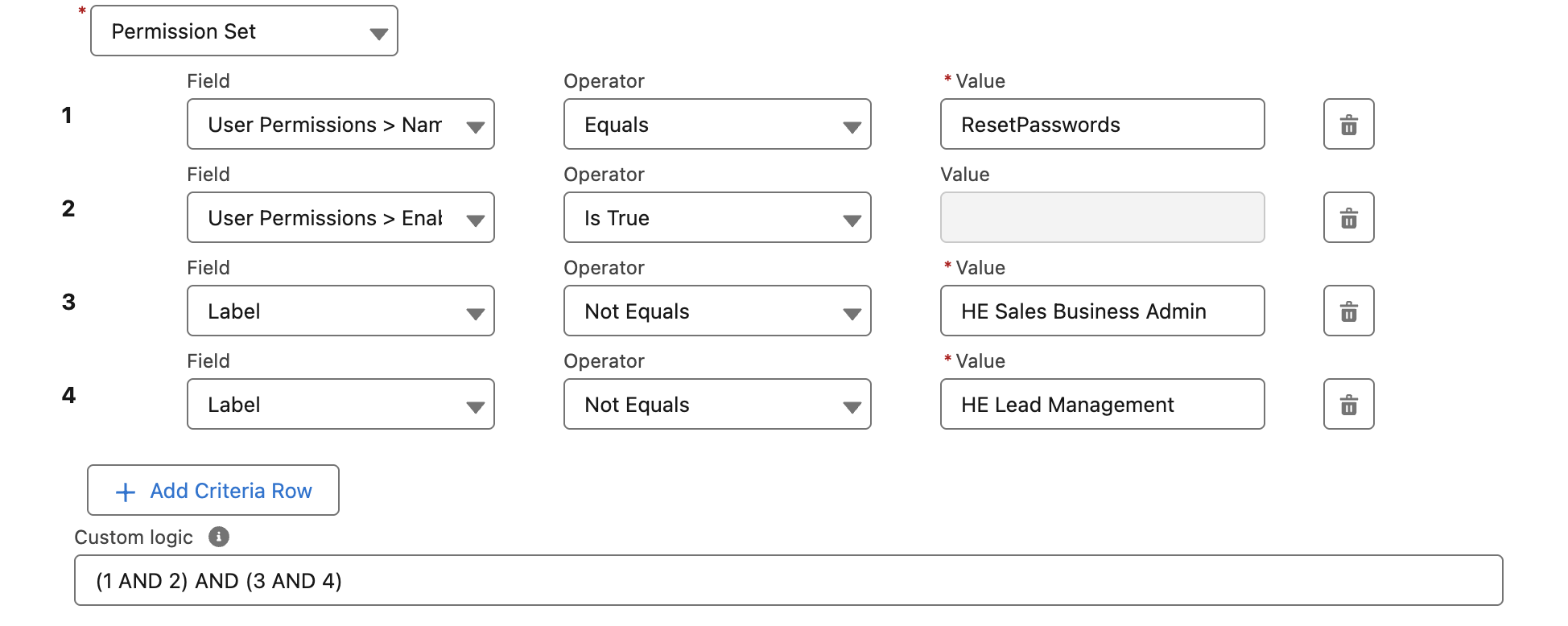Click the plus icon on Add Criteria Row

click(126, 492)
